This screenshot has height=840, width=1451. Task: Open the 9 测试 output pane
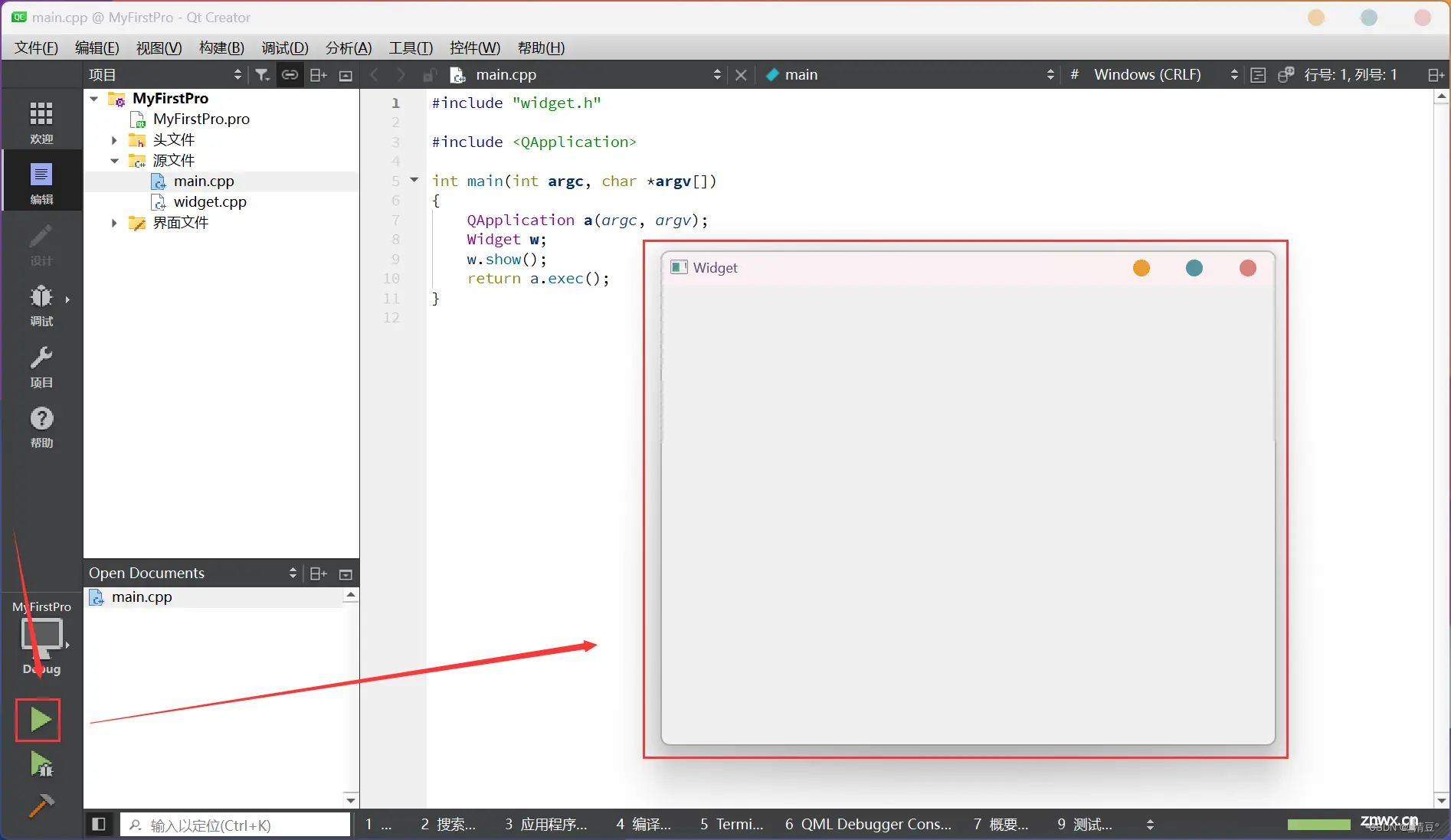pos(1085,825)
